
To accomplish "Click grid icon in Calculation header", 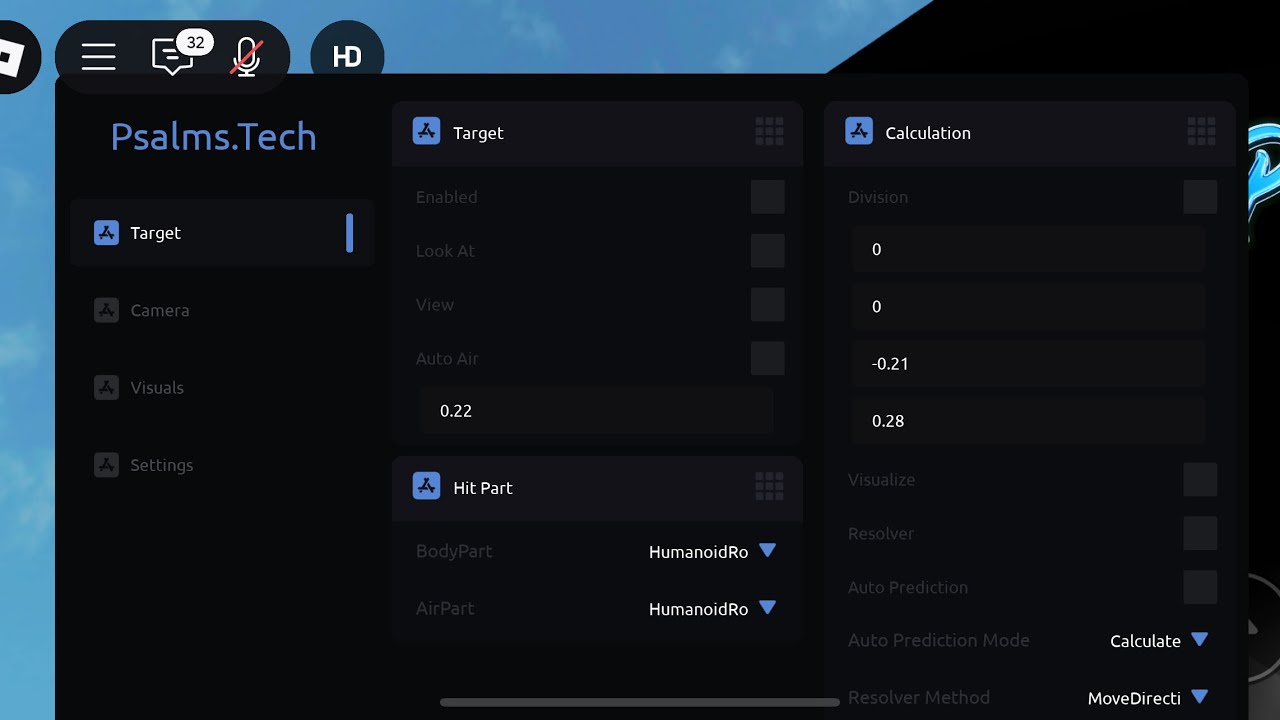I will 1201,131.
